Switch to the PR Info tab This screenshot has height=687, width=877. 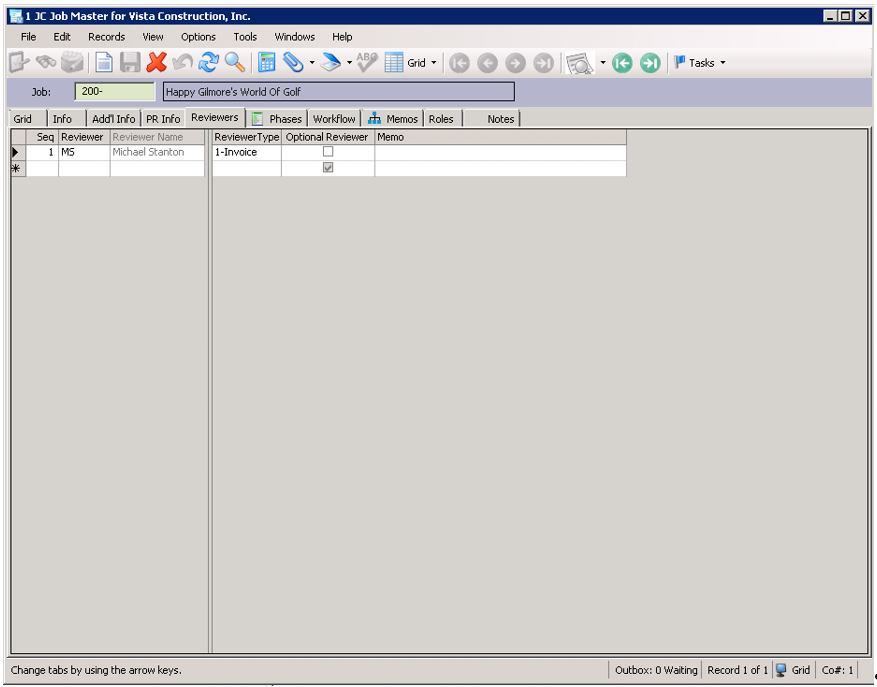[163, 119]
